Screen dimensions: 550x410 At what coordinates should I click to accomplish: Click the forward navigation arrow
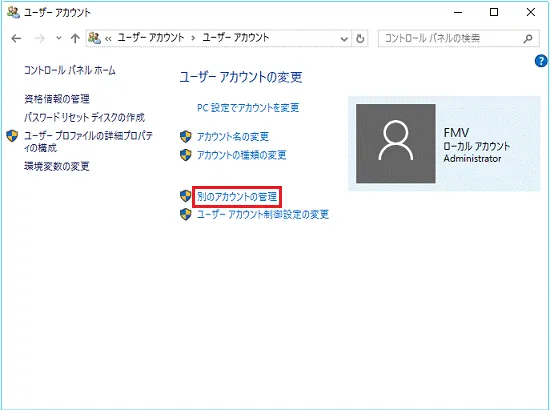(x=40, y=38)
